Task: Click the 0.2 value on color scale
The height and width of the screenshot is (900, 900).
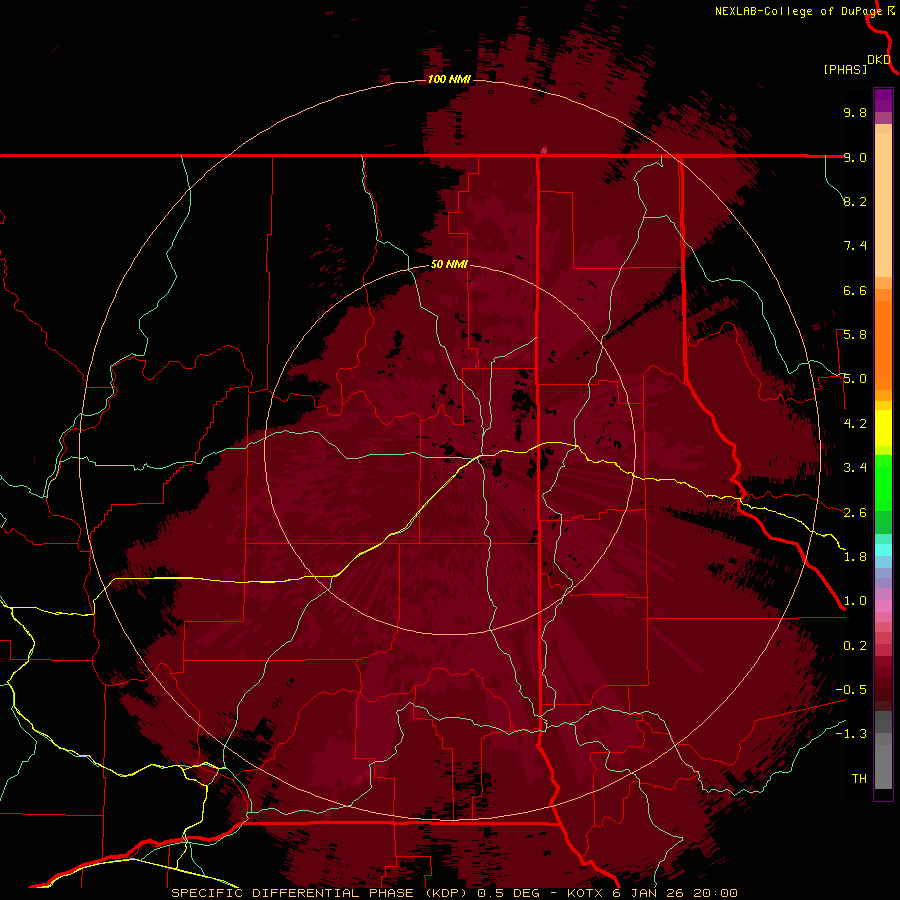Action: click(x=855, y=646)
